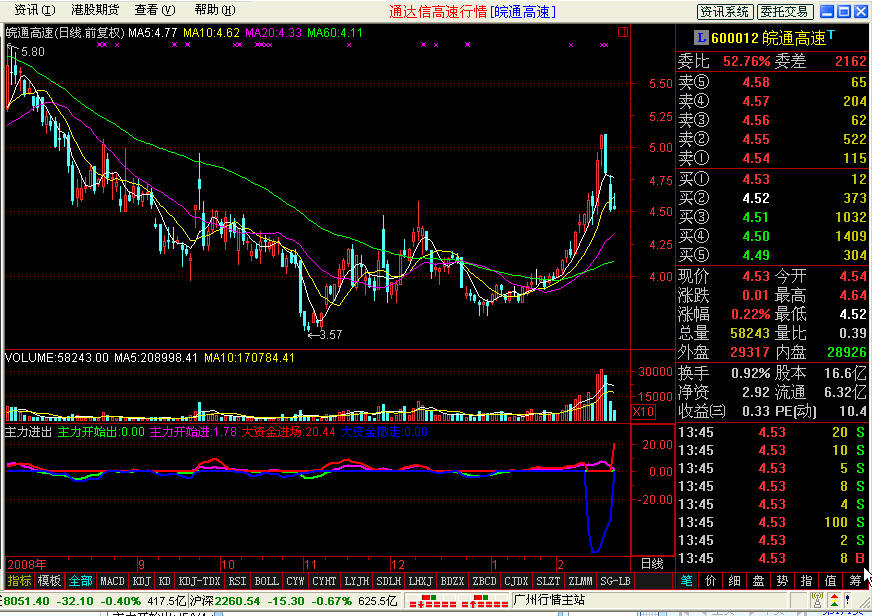Click the 主力进出 indicator title
This screenshot has width=872, height=616.
[28, 432]
